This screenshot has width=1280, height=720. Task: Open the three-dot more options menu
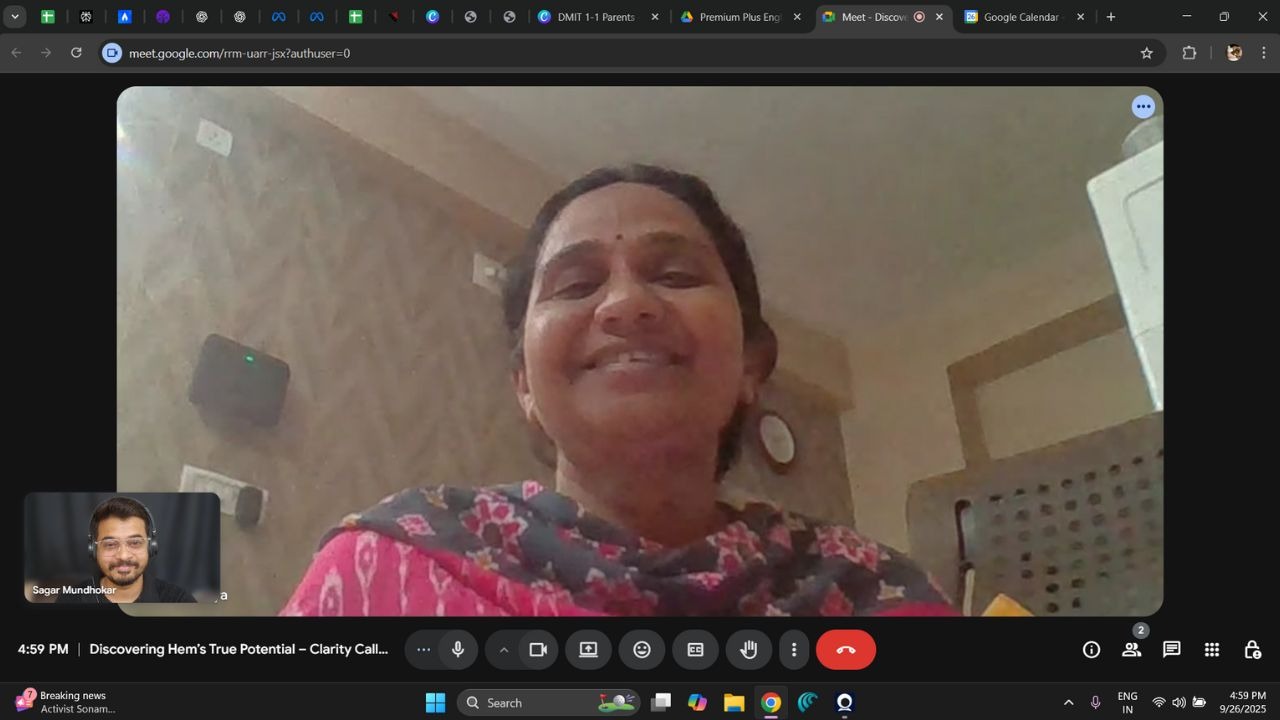pyautogui.click(x=793, y=650)
